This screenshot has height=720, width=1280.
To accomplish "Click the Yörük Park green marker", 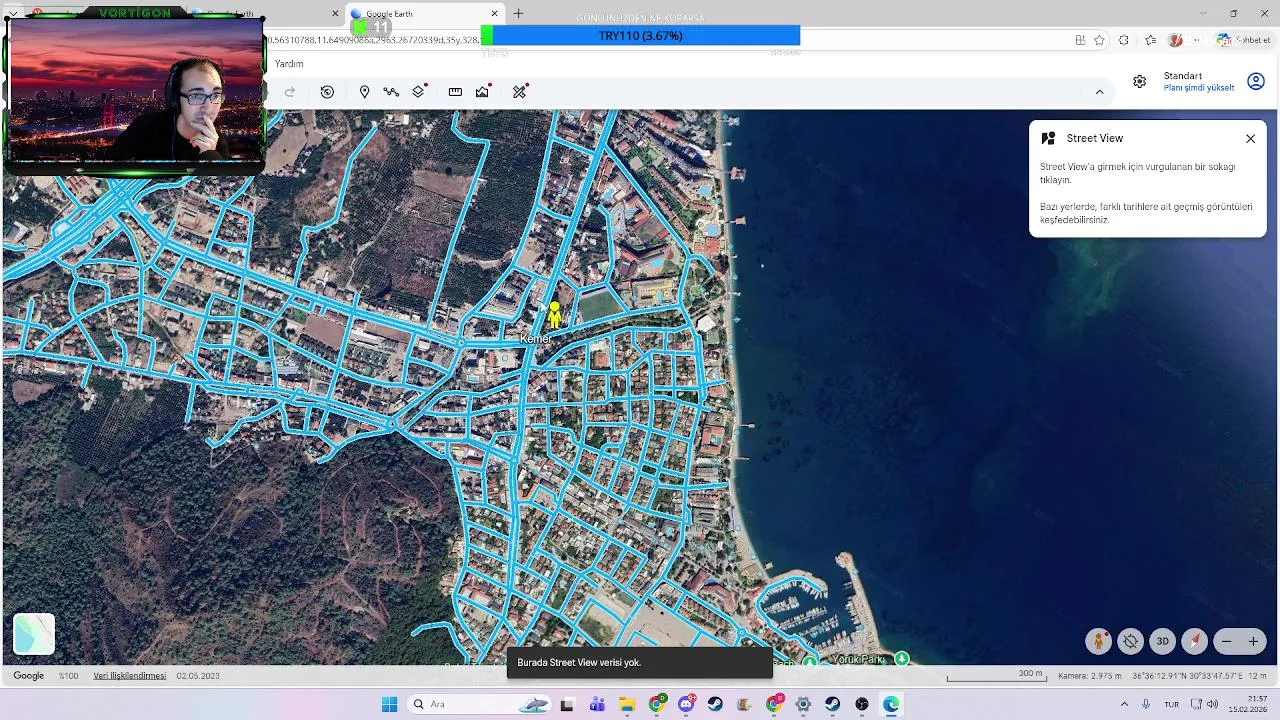I will [902, 658].
